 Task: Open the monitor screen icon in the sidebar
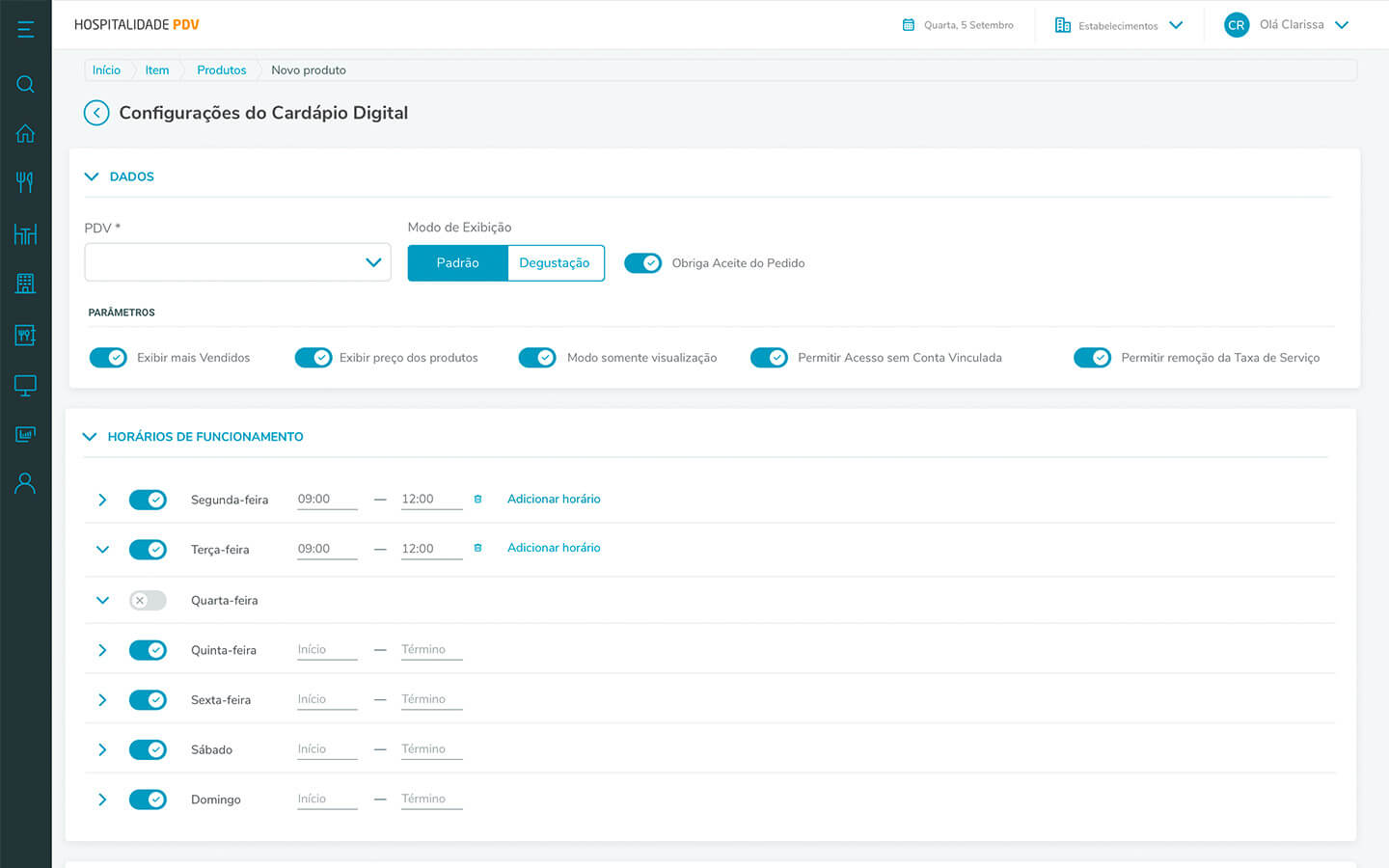25,385
